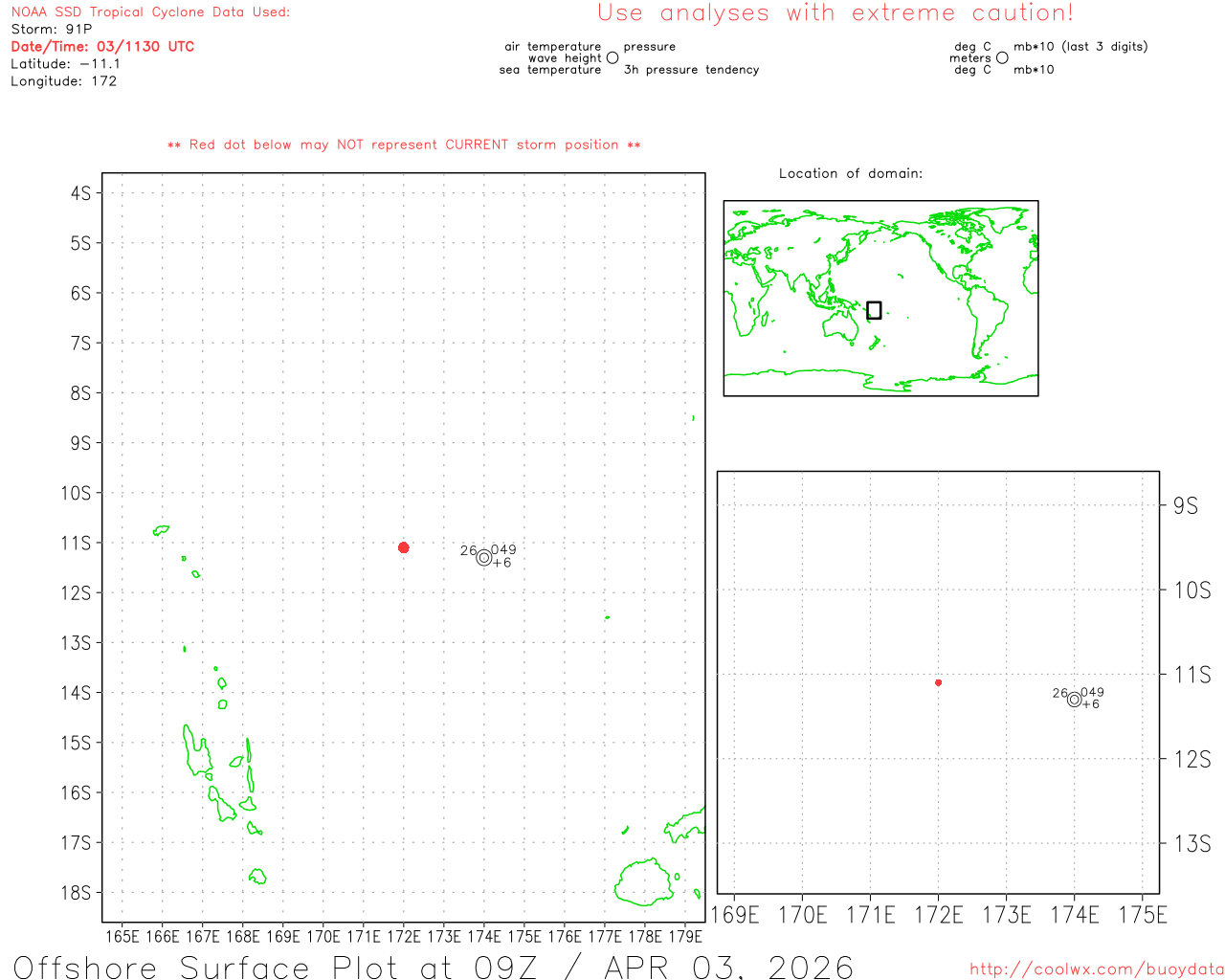Click the '175E' longitude label on the inset map
The image size is (1225, 980).
pyautogui.click(x=1143, y=915)
